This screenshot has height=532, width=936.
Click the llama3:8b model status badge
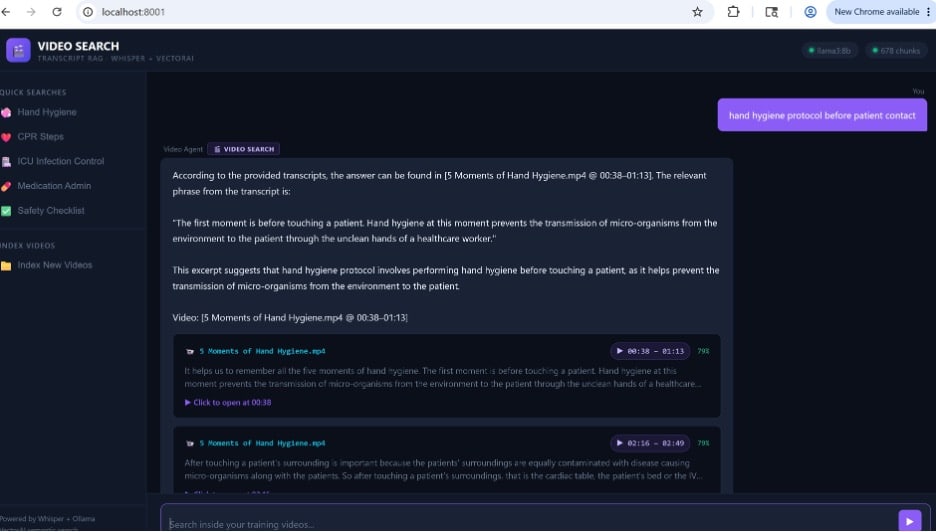pos(830,51)
